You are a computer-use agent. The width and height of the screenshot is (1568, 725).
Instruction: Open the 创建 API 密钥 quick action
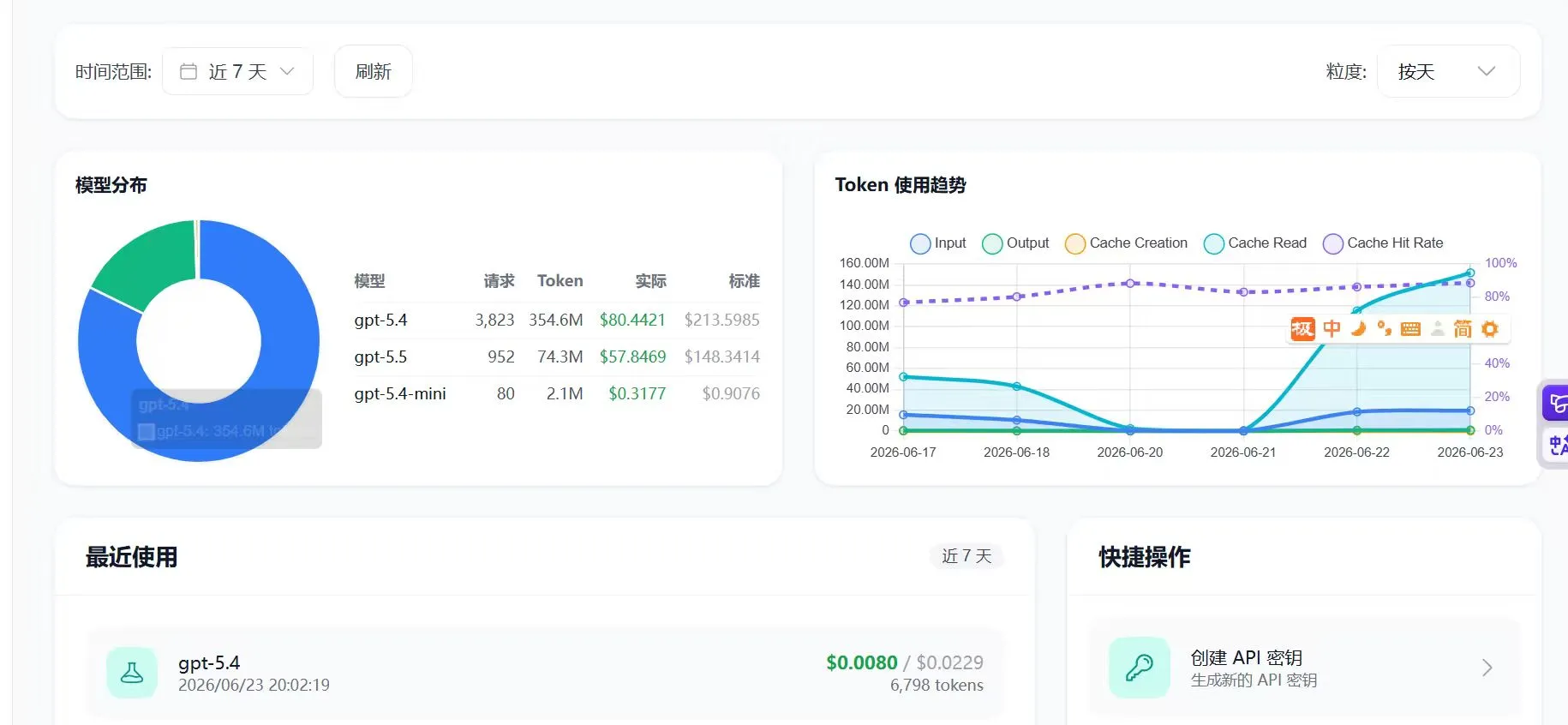[x=1304, y=668]
